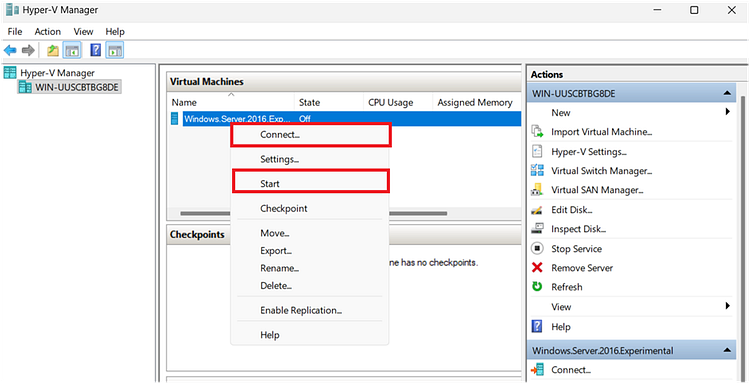This screenshot has width=750, height=384.
Task: Click the Back arrow in the toolbar
Action: (x=10, y=50)
